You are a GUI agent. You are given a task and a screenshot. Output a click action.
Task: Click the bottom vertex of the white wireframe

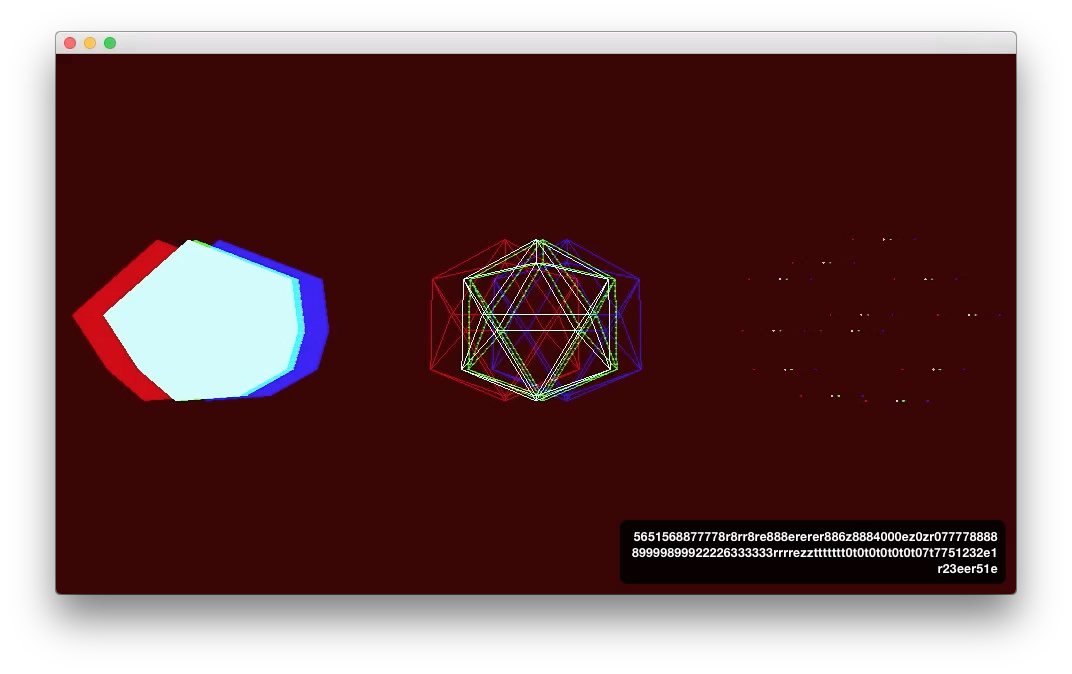(x=539, y=398)
